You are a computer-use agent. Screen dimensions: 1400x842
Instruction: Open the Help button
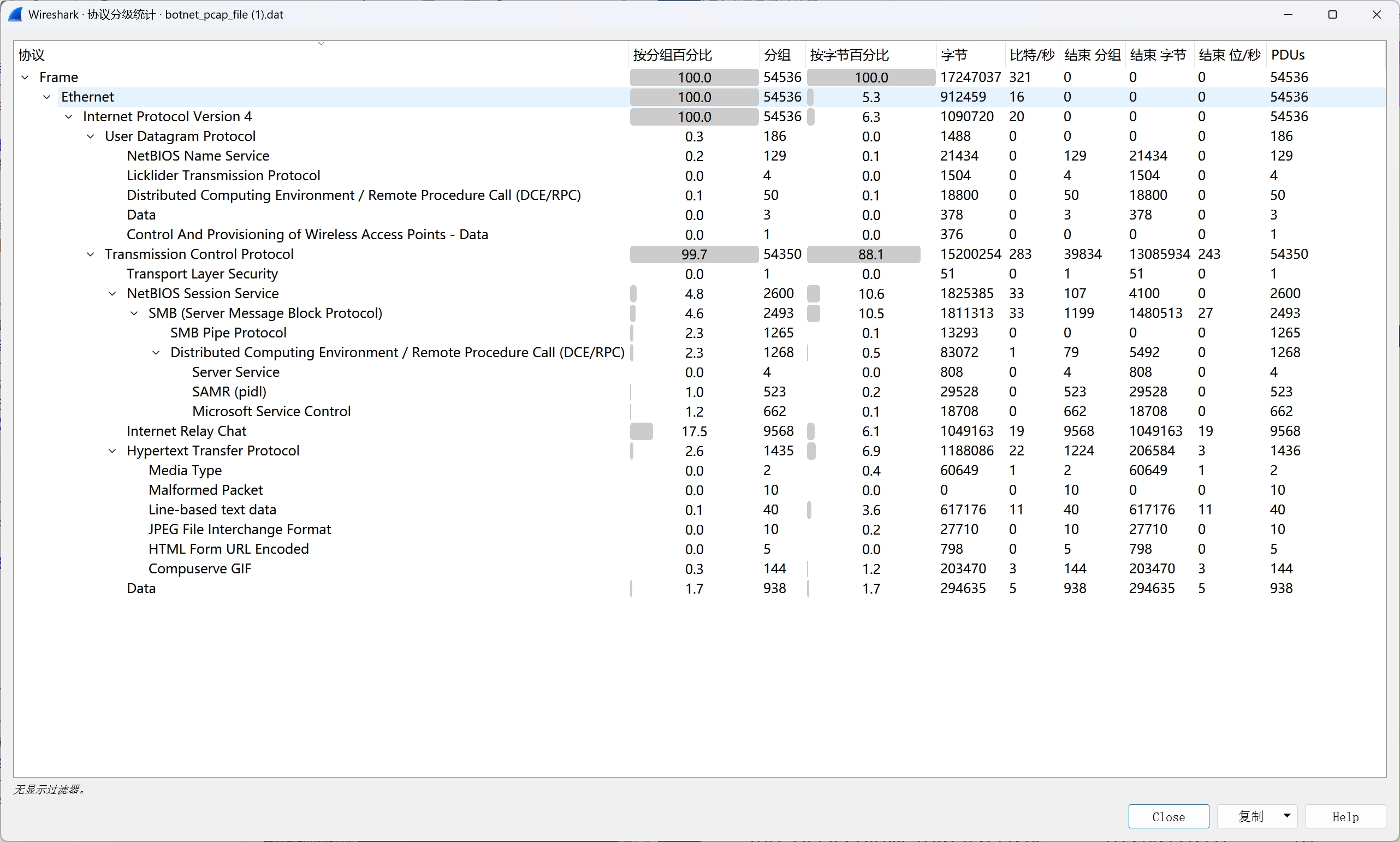1345,816
